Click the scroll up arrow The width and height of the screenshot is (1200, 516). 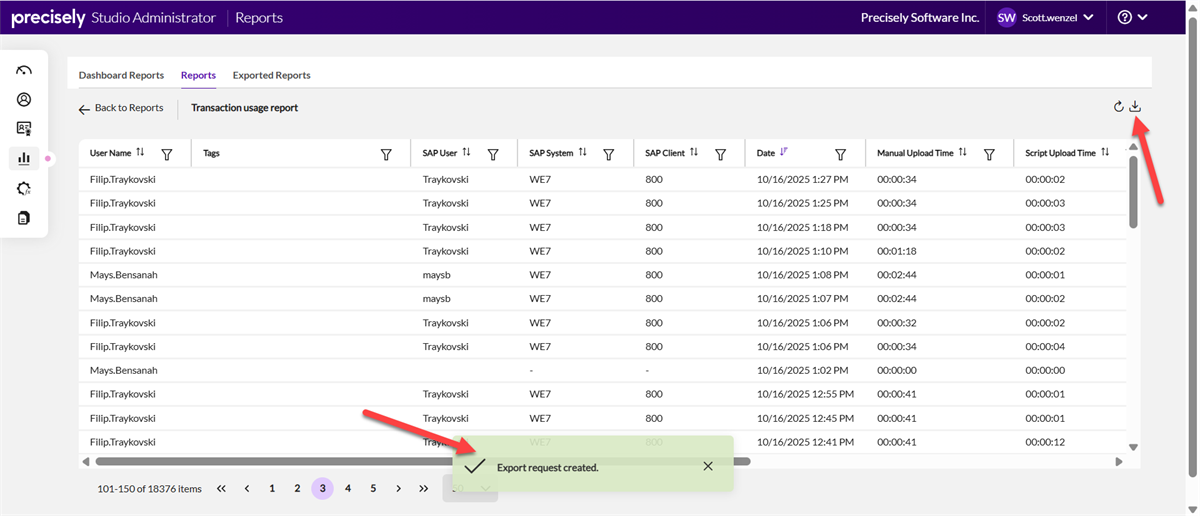tap(1133, 147)
